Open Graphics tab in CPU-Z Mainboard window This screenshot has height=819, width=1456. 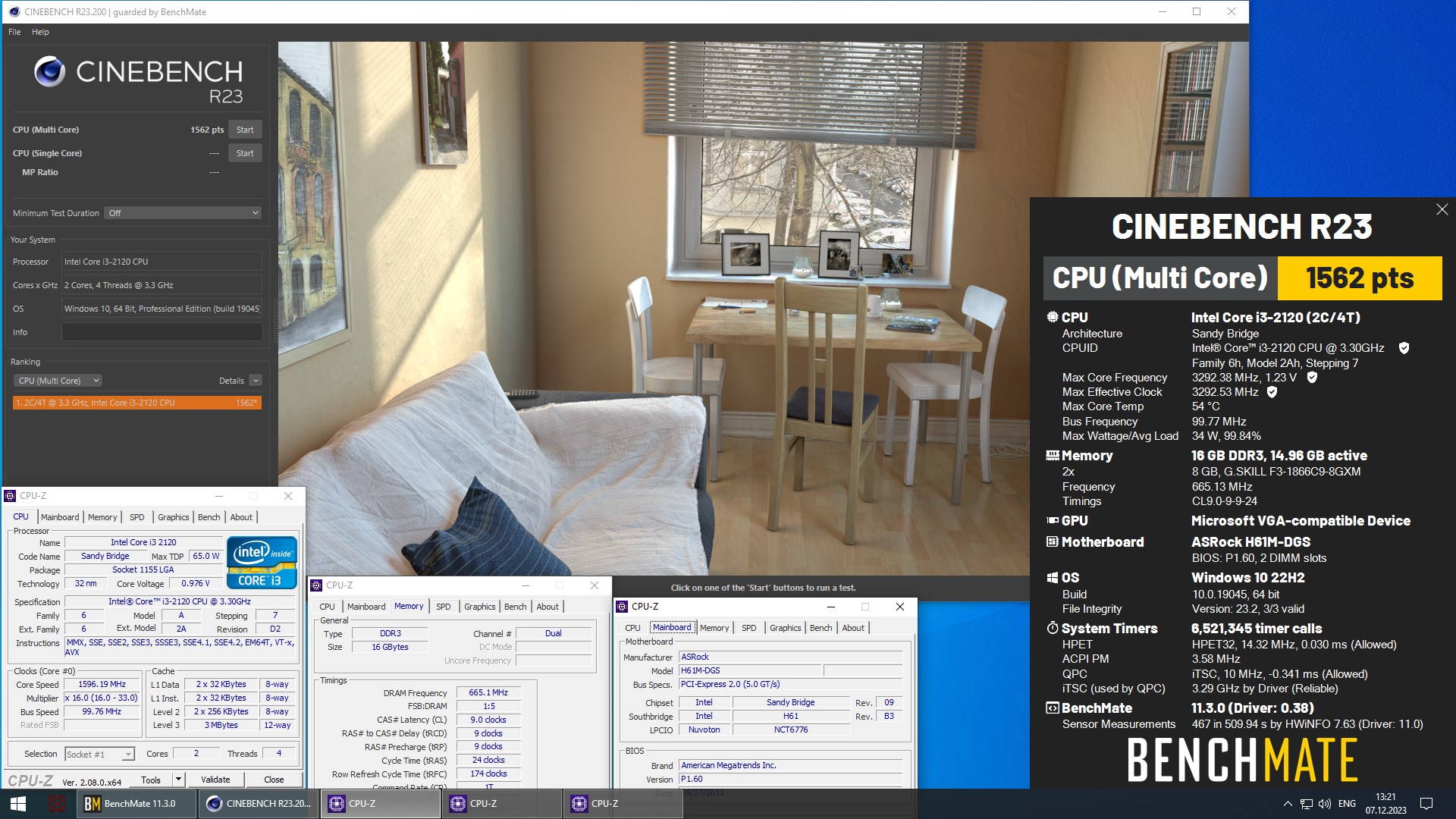click(x=785, y=628)
